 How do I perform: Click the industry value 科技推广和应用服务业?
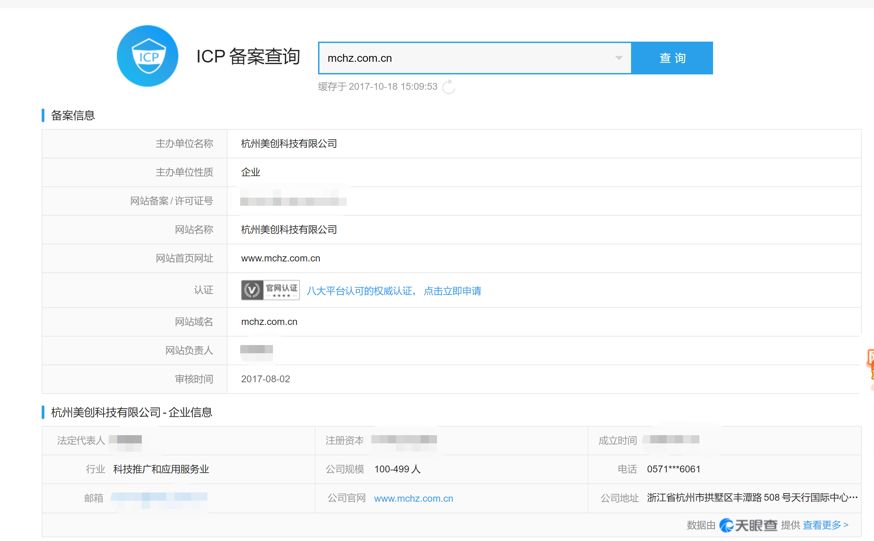click(x=161, y=469)
